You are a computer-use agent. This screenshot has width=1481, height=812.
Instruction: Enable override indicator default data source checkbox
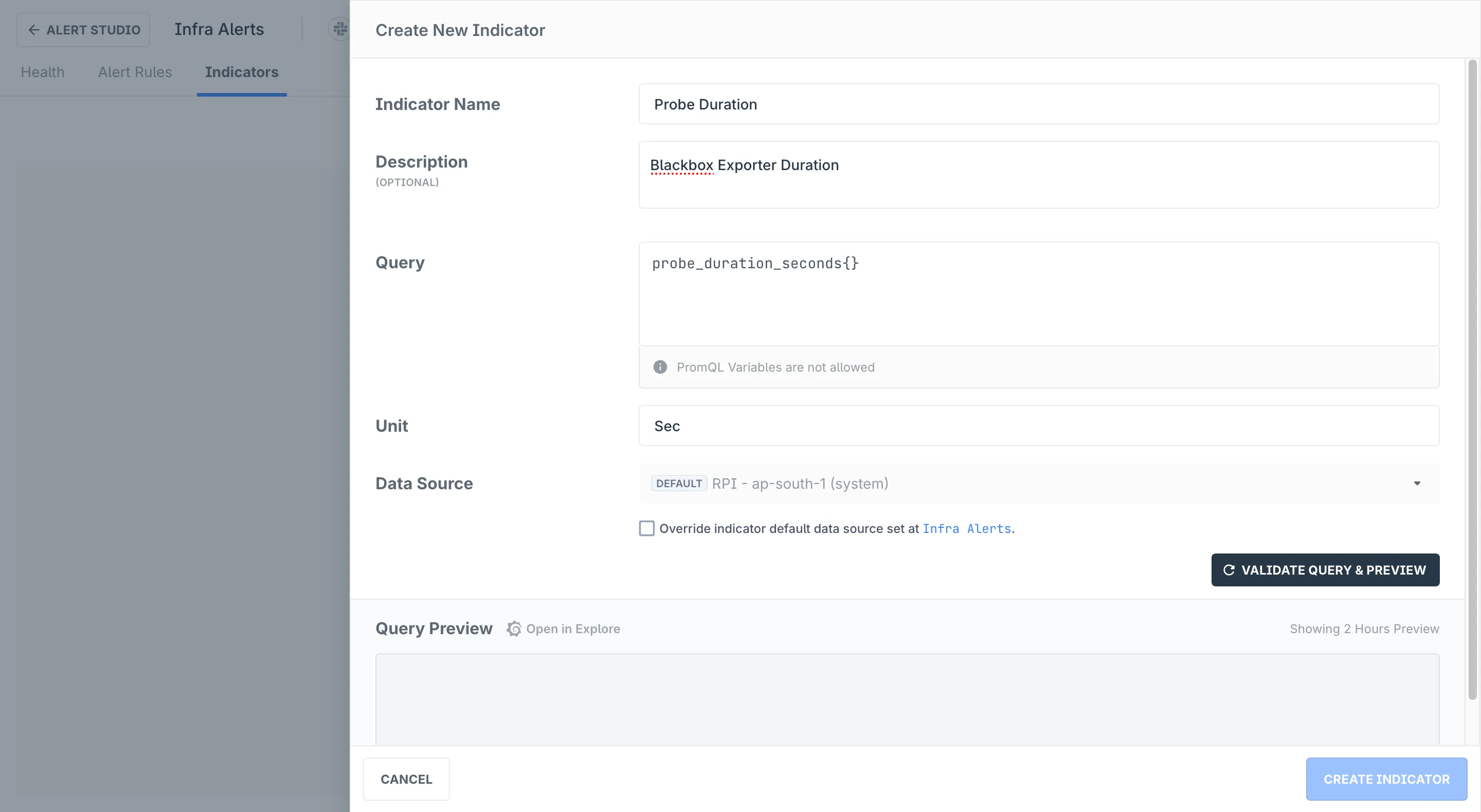[x=647, y=529]
